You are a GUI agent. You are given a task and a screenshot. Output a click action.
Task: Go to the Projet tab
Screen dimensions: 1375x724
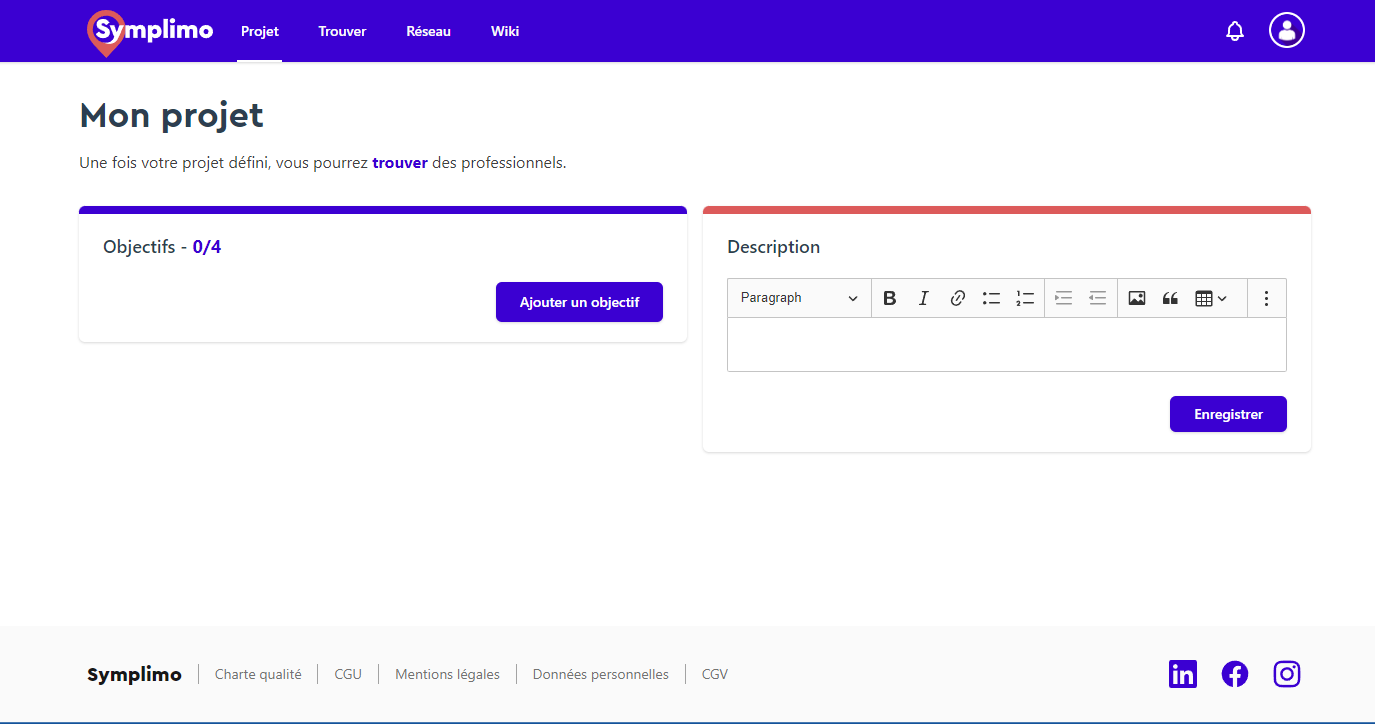260,31
